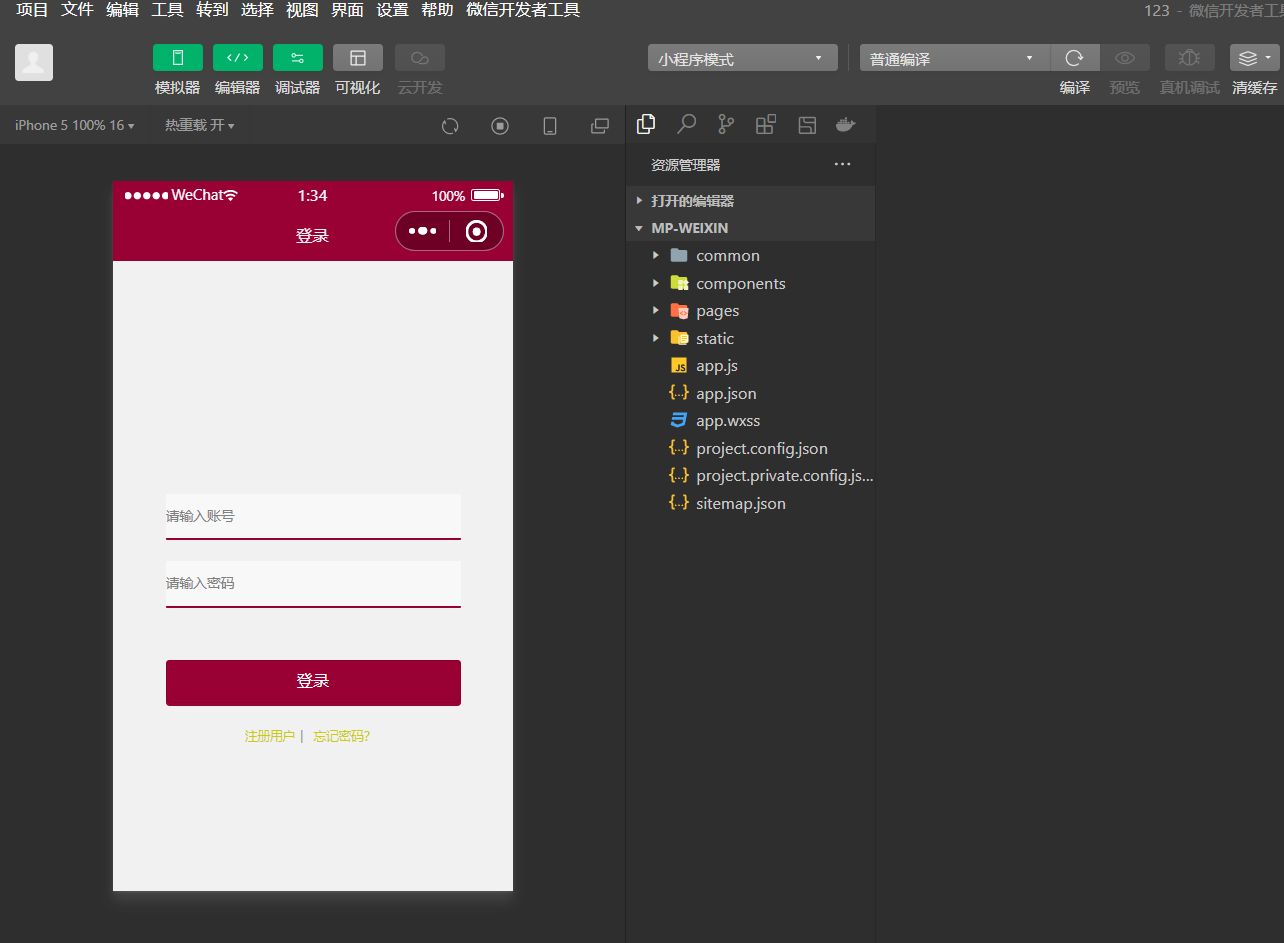Open the 工具 menu
The height and width of the screenshot is (943, 1284).
coord(167,10)
